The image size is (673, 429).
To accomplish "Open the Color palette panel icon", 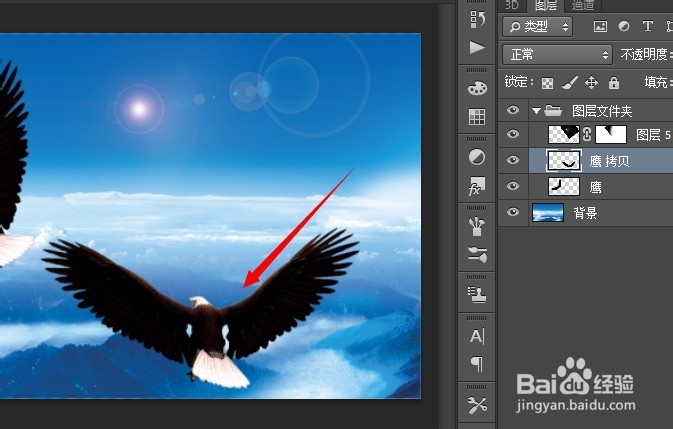I will 477,88.
